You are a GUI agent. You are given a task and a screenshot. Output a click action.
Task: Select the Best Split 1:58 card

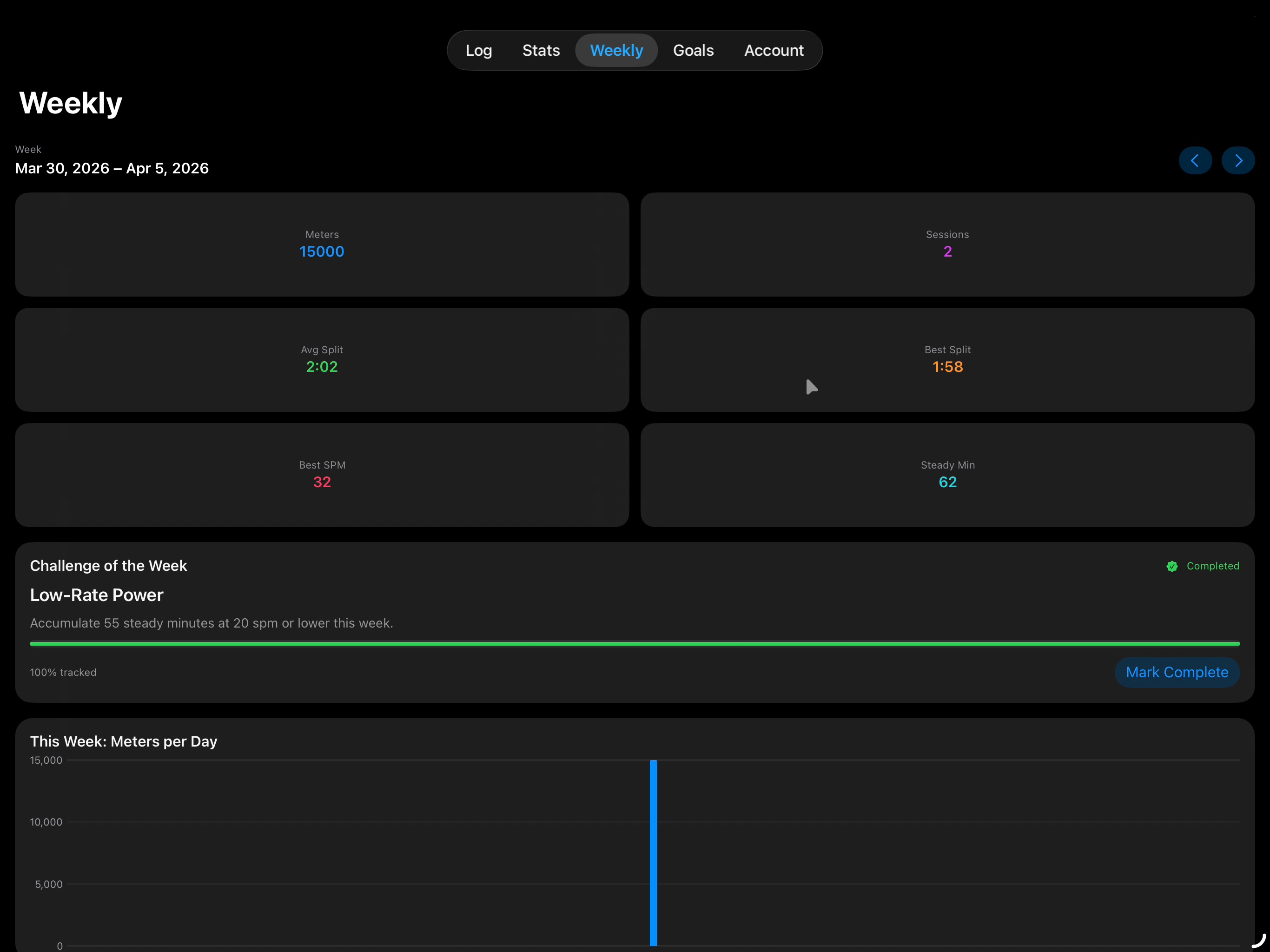(947, 360)
